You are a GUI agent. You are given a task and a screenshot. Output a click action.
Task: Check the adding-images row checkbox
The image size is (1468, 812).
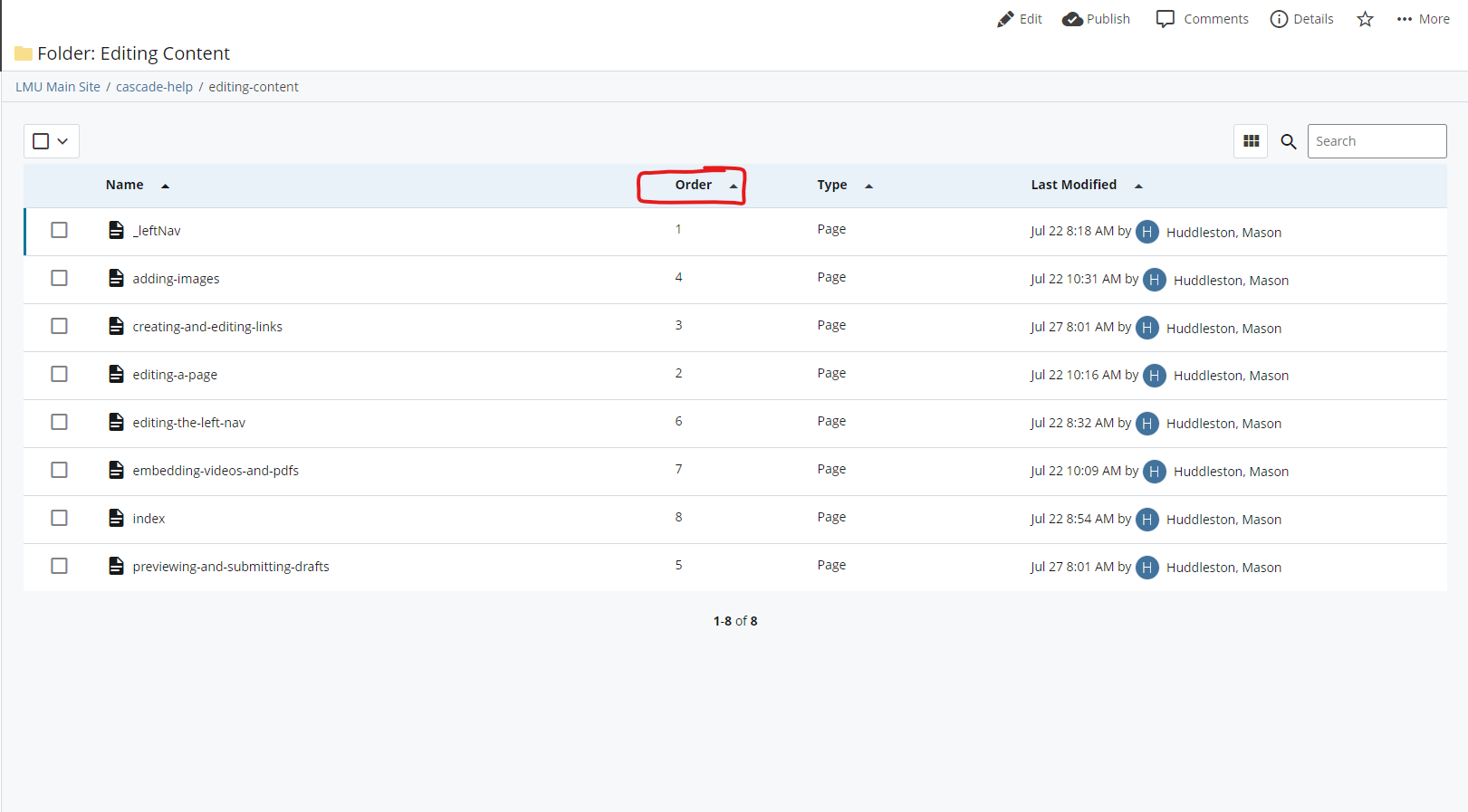[x=59, y=278]
